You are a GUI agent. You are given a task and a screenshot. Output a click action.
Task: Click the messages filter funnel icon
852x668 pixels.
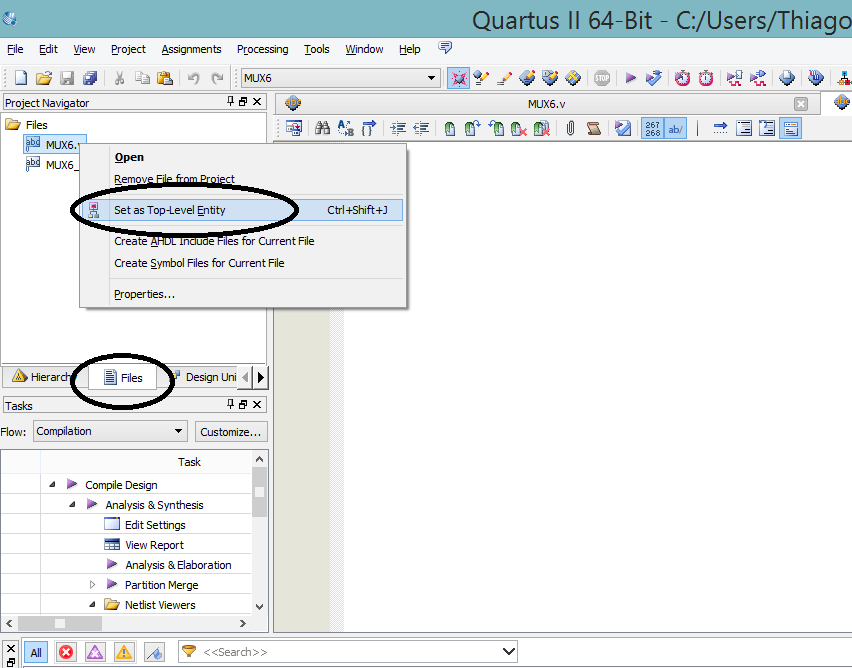pos(189,651)
